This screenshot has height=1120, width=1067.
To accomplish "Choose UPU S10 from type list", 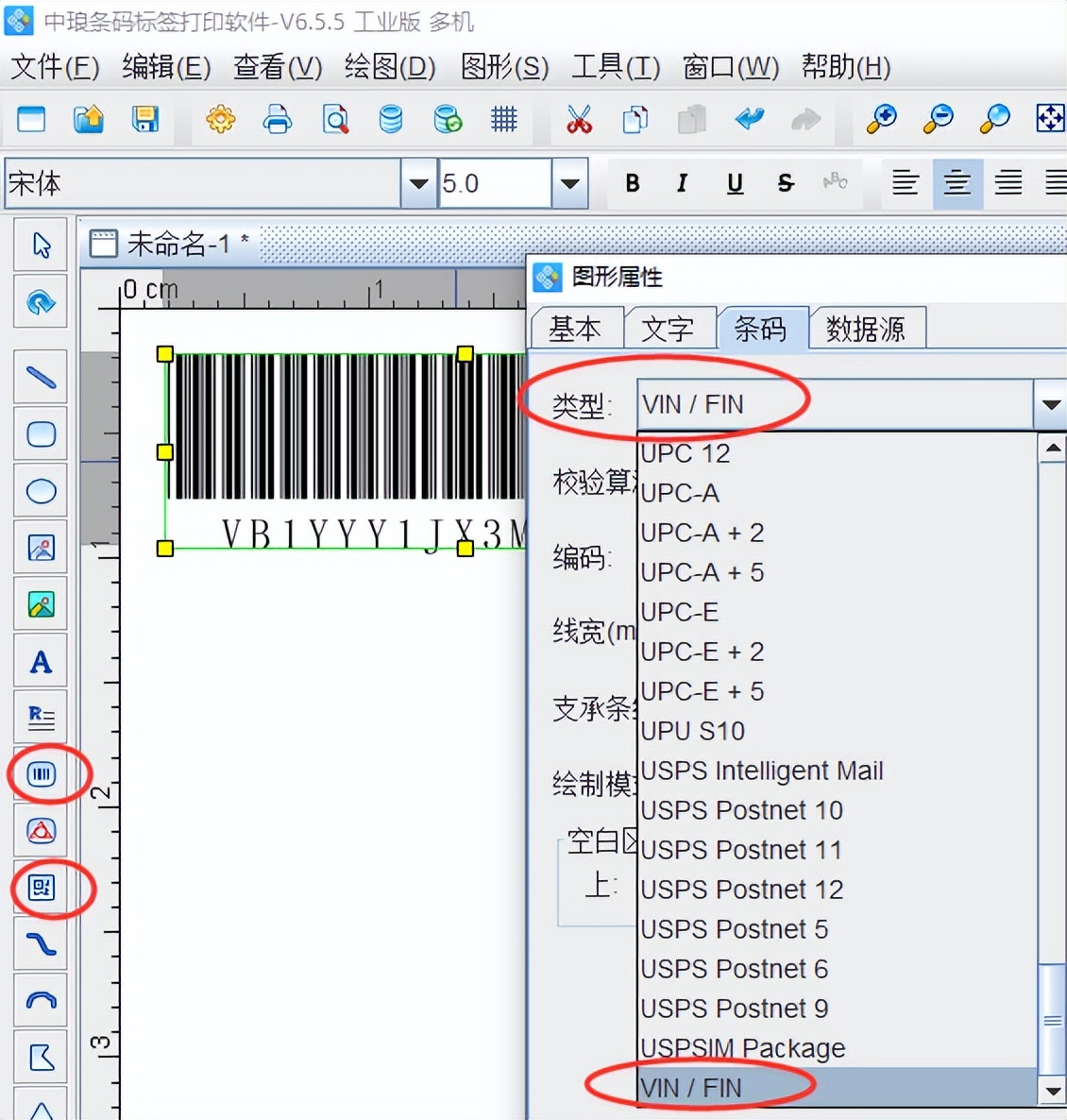I will coord(836,731).
